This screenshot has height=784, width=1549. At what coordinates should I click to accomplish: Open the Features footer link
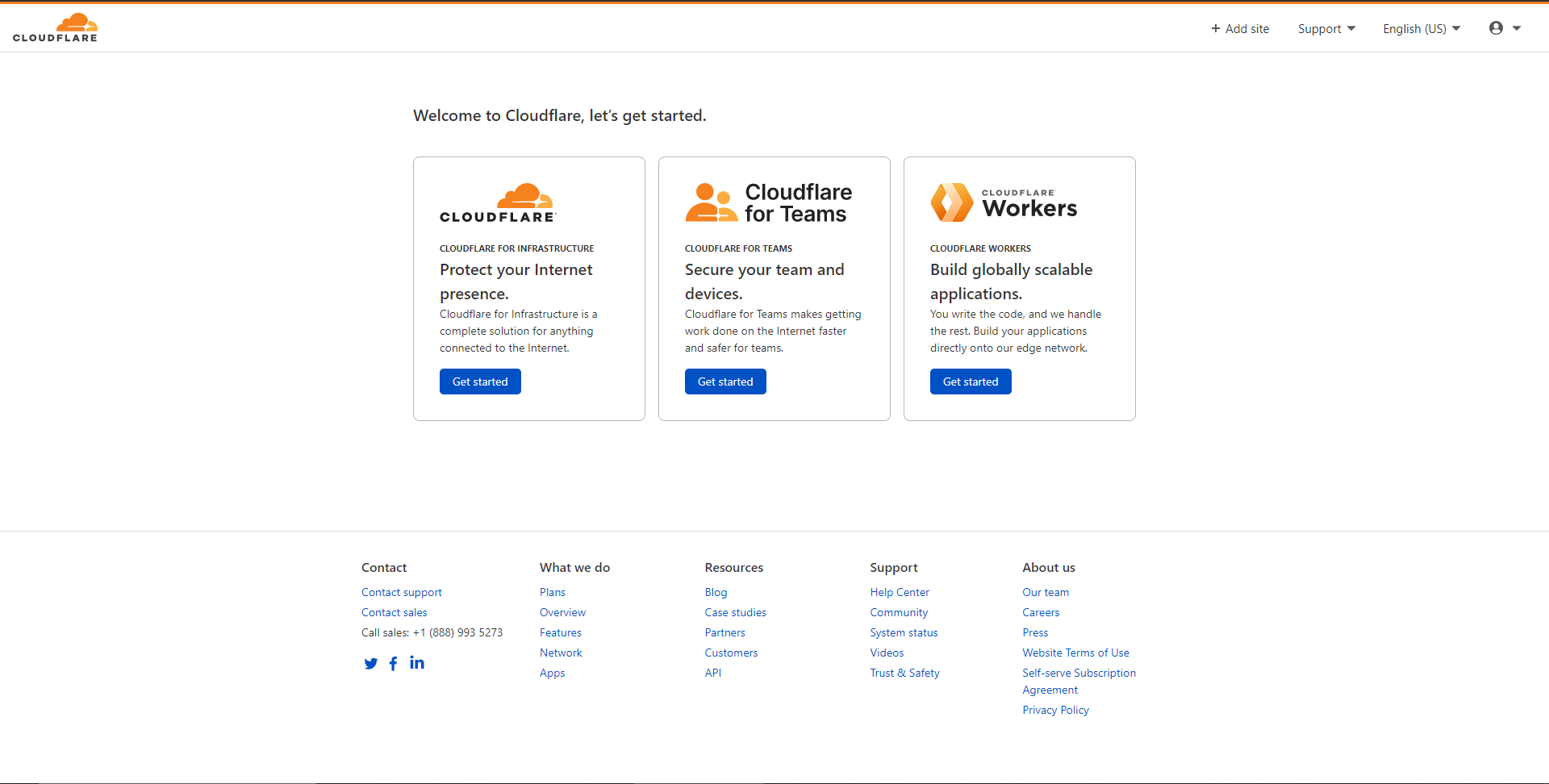(561, 632)
